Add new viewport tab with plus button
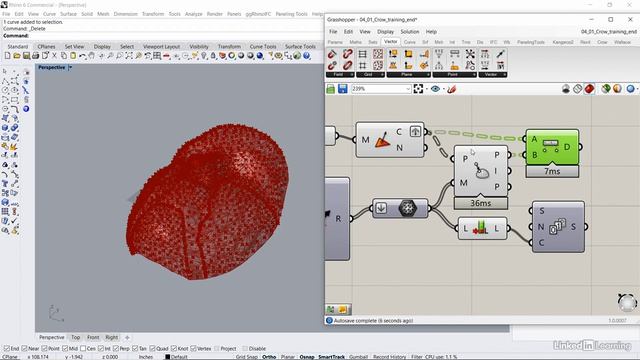640x360 pixels. point(127,337)
